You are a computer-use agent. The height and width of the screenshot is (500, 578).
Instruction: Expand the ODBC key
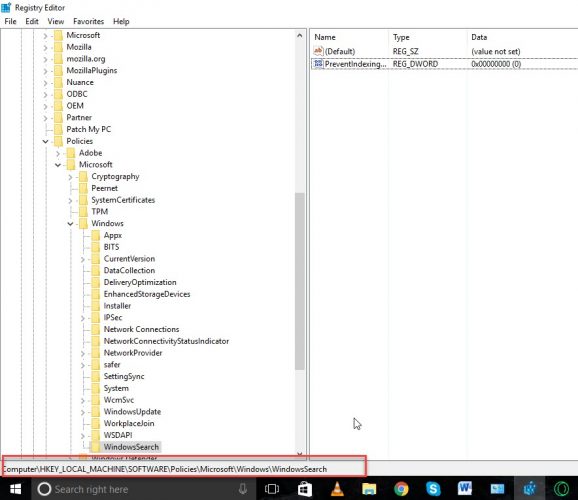pos(45,95)
